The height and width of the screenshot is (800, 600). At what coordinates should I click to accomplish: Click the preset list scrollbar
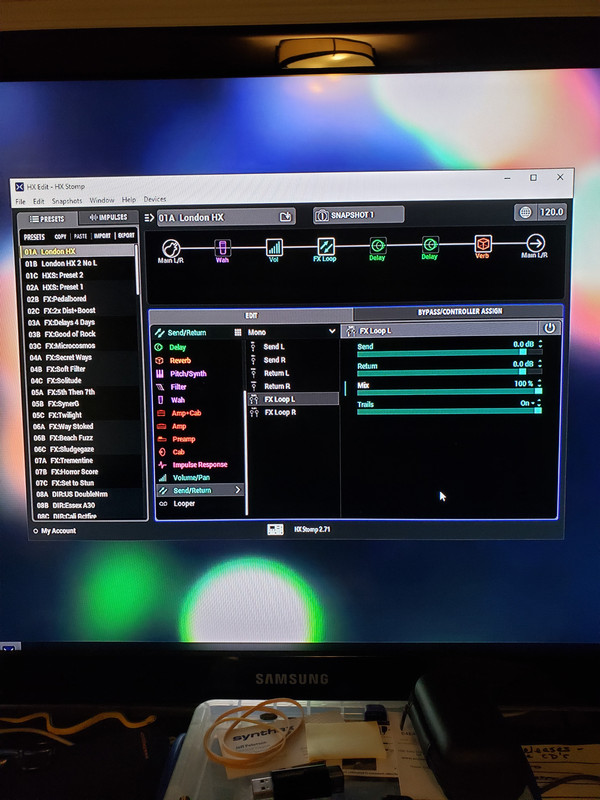[137, 270]
